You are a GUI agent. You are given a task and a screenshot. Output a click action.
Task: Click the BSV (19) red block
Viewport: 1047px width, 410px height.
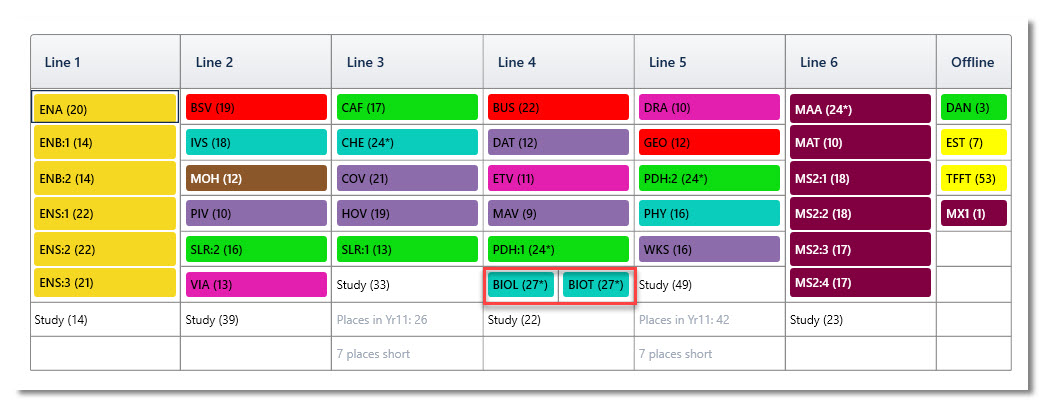click(256, 107)
